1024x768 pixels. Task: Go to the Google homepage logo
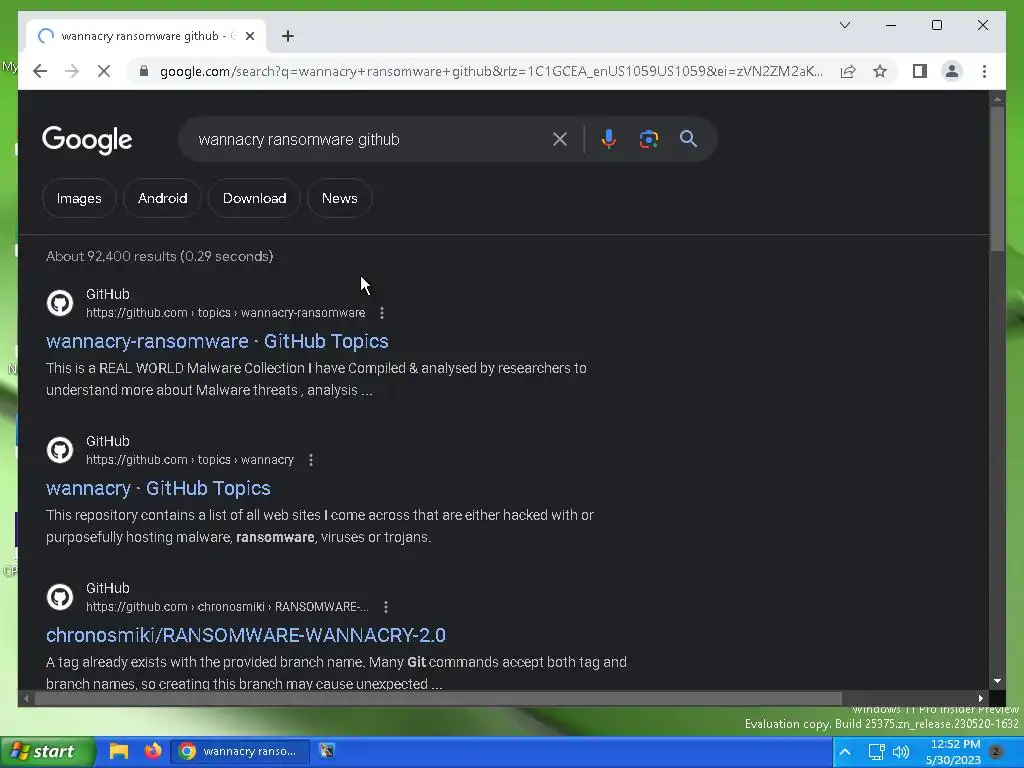(x=87, y=140)
